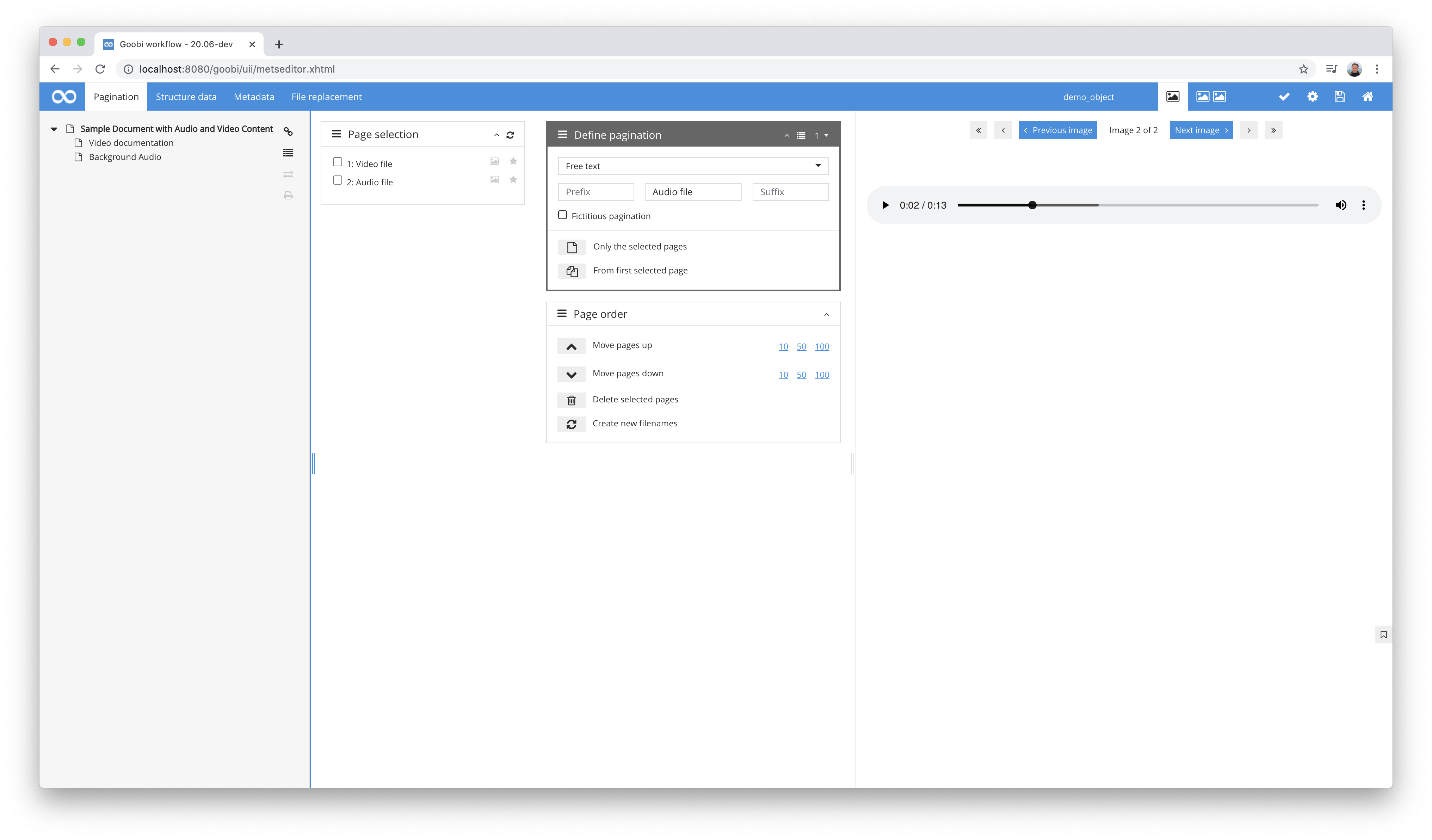Star the 2: Audio file row

tap(513, 180)
